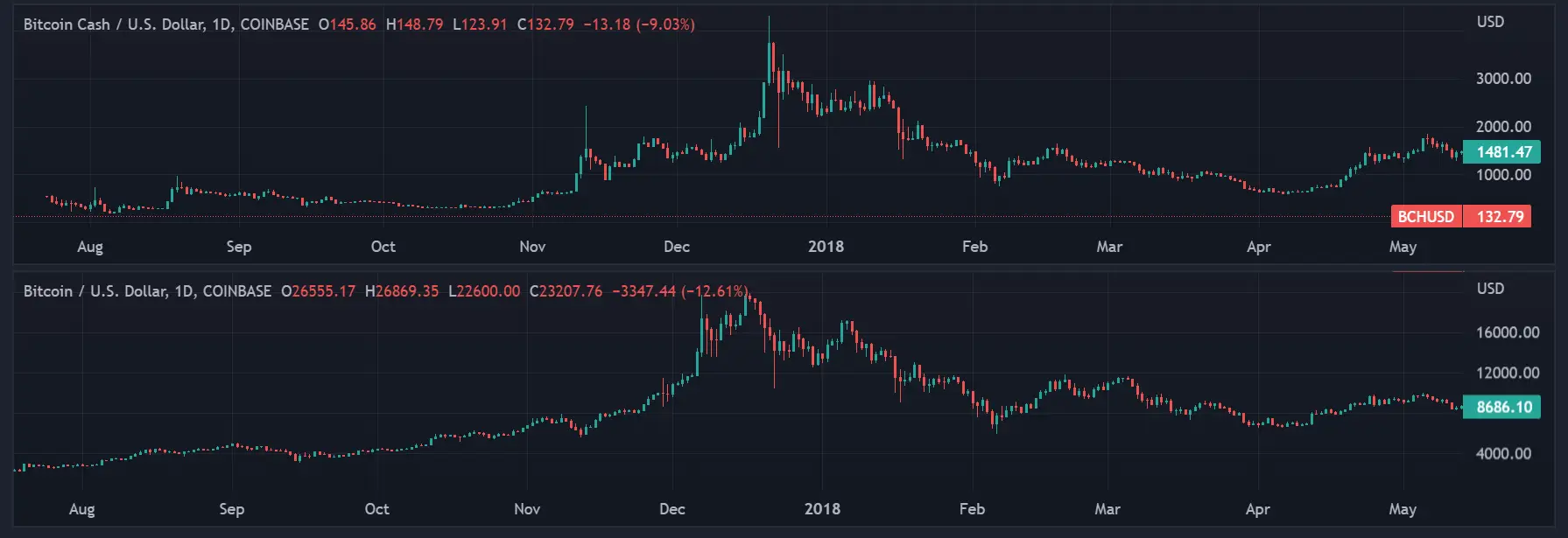Screen dimensions: 1568x538
Task: Click 16000.00 on Bitcoin price scale
Action: (1507, 332)
